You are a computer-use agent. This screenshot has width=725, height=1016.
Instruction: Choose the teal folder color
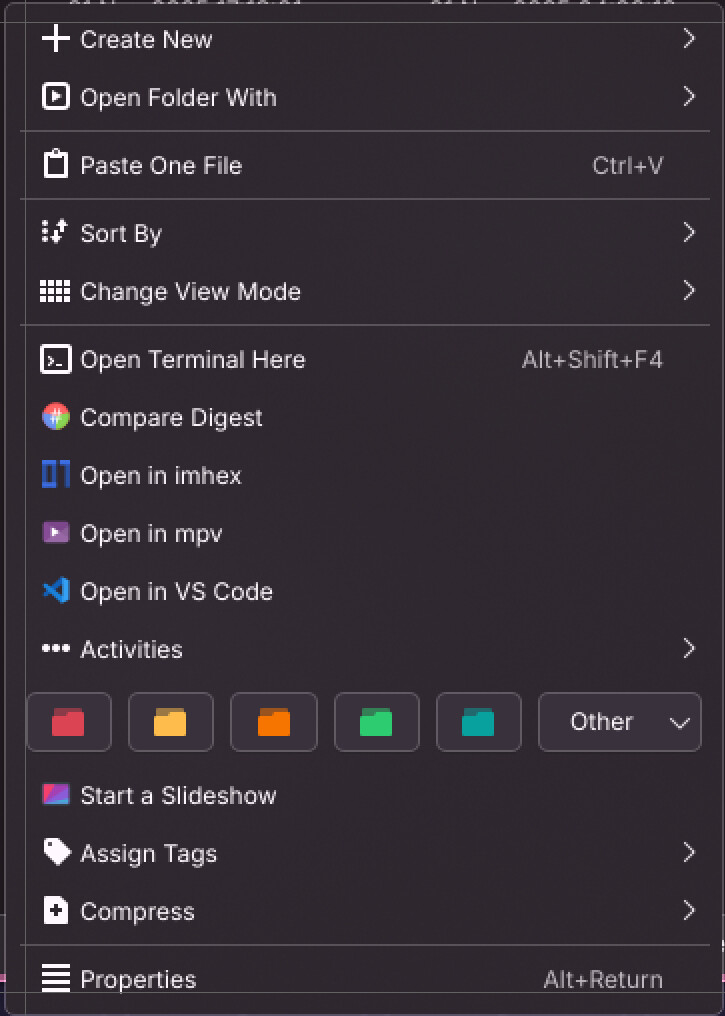pyautogui.click(x=478, y=722)
